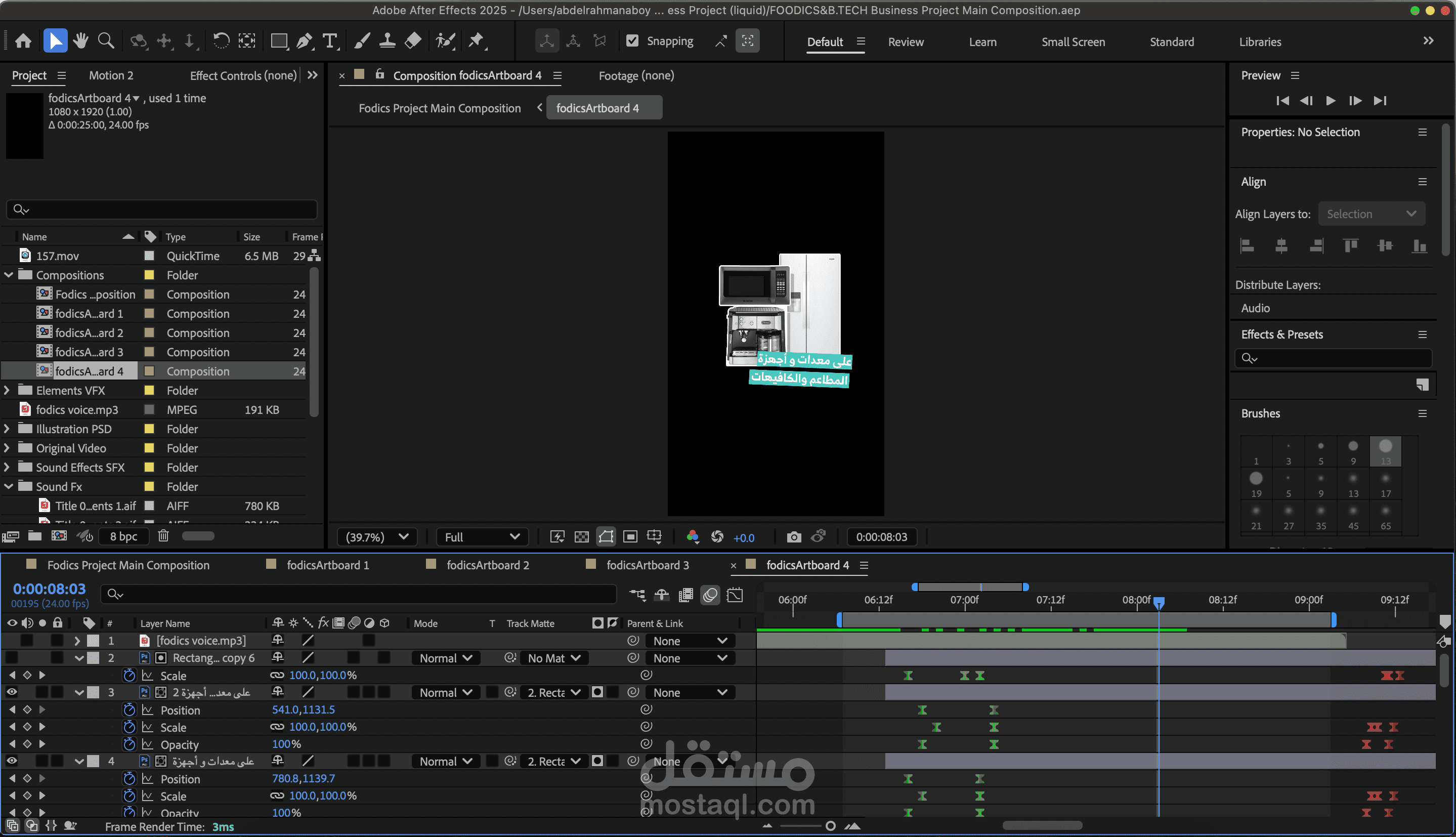Toggle transparency grid in viewer
Viewport: 1456px width, 837px height.
[x=581, y=537]
